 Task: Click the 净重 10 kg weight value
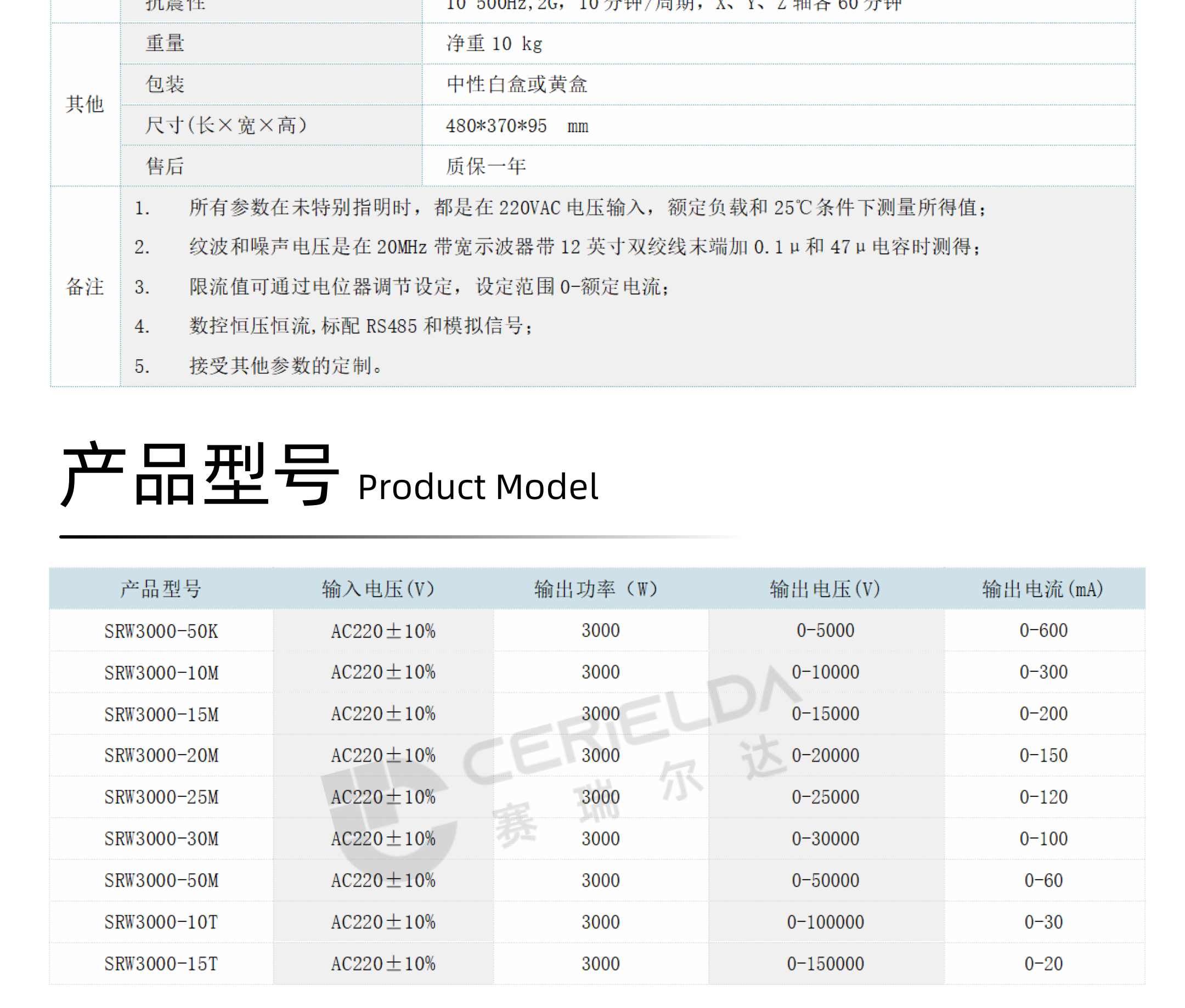(x=494, y=43)
